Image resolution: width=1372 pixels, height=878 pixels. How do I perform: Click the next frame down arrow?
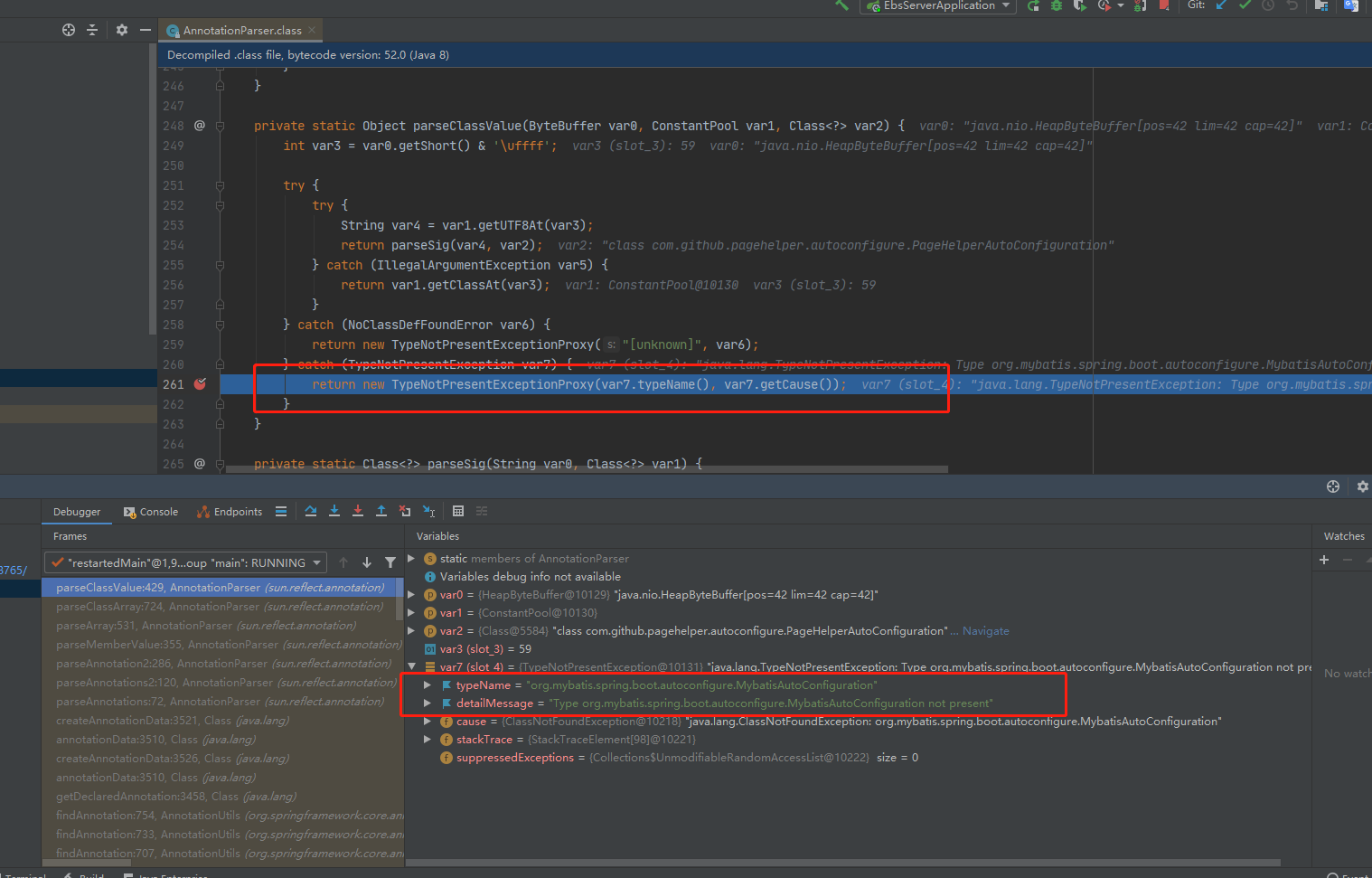click(367, 562)
